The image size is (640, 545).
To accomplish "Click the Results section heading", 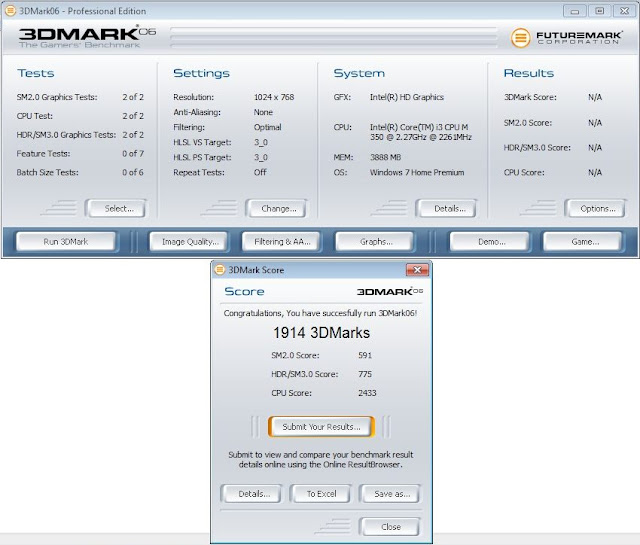I will coord(529,73).
